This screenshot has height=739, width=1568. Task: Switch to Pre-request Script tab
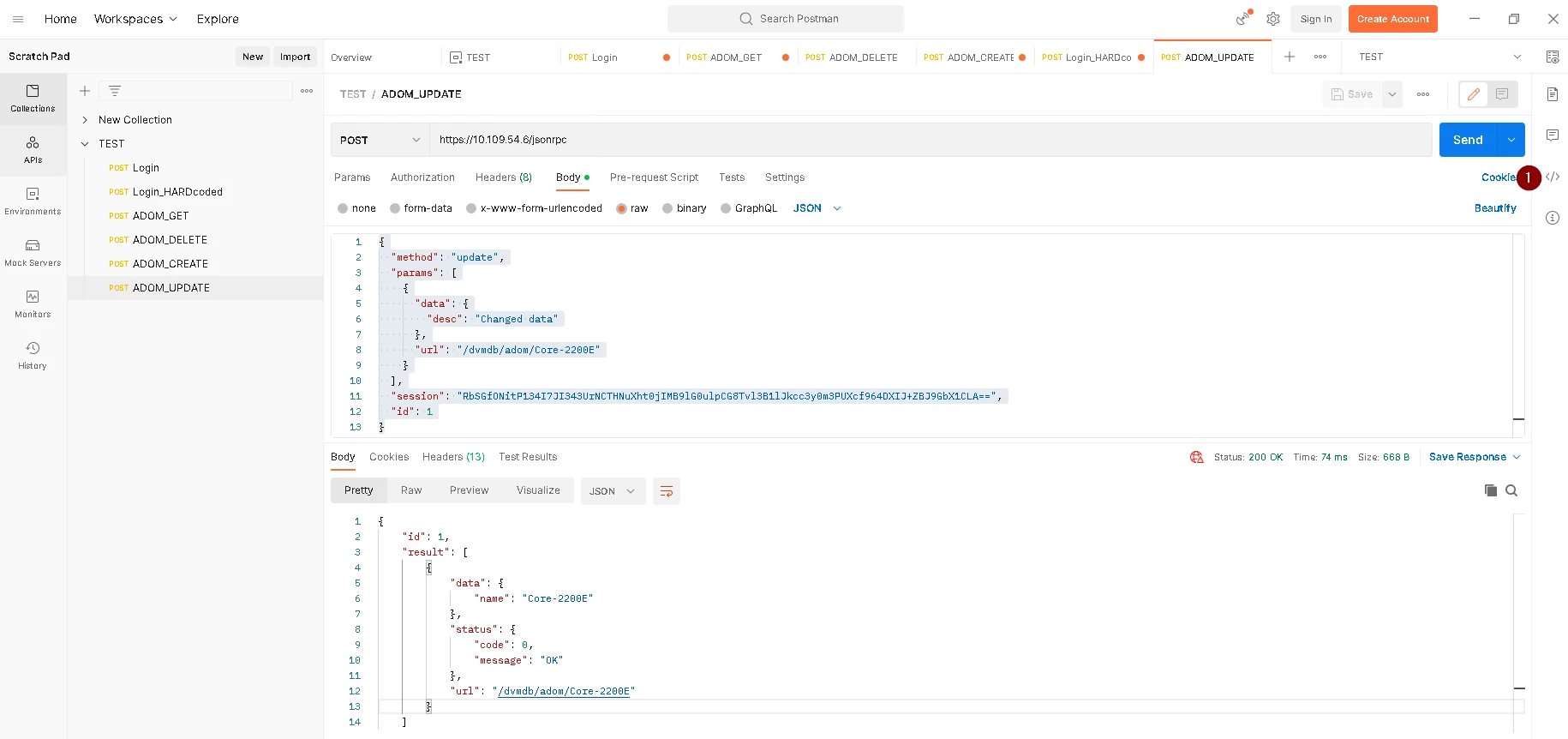654,177
